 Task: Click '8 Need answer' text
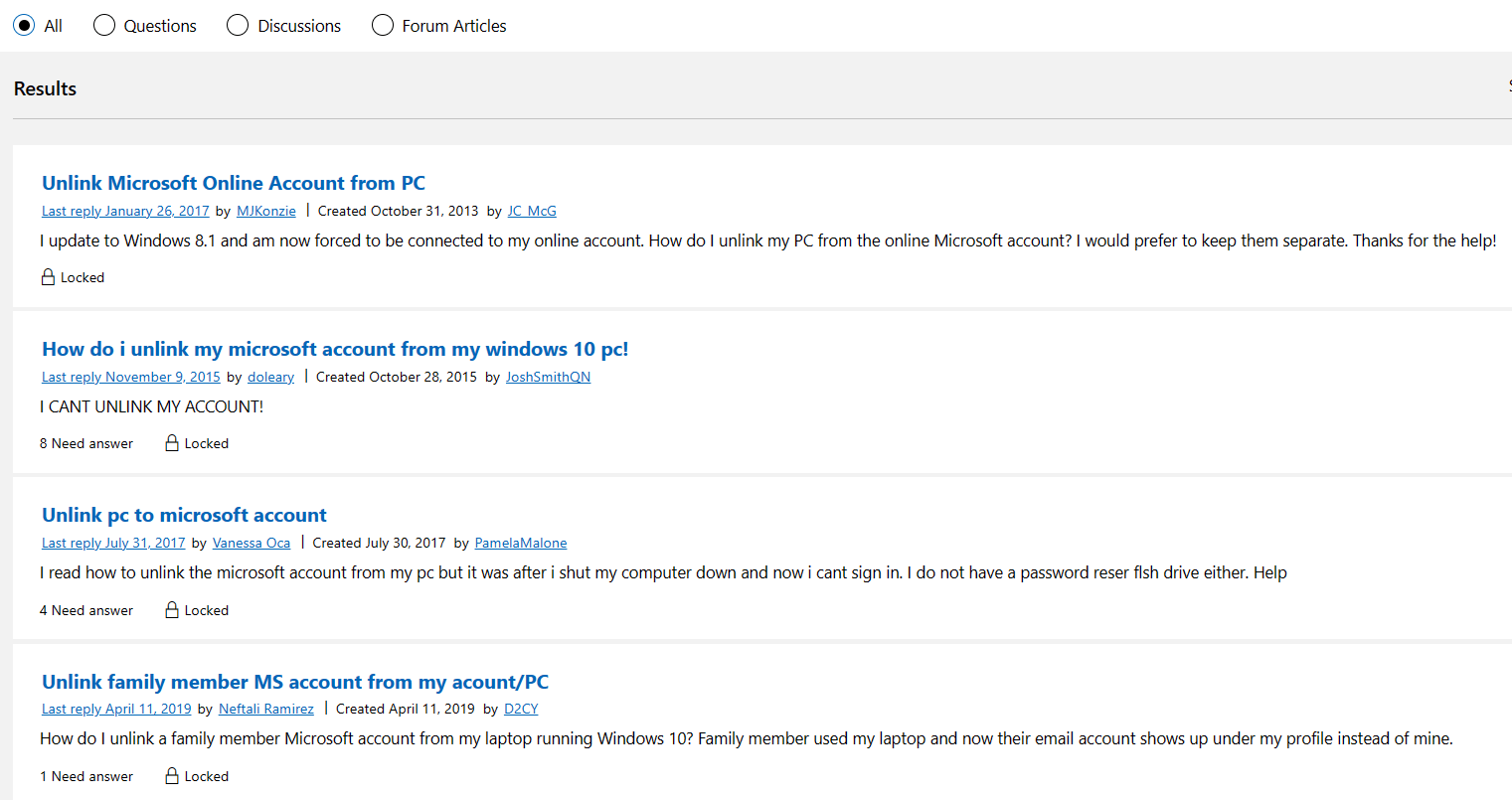86,443
